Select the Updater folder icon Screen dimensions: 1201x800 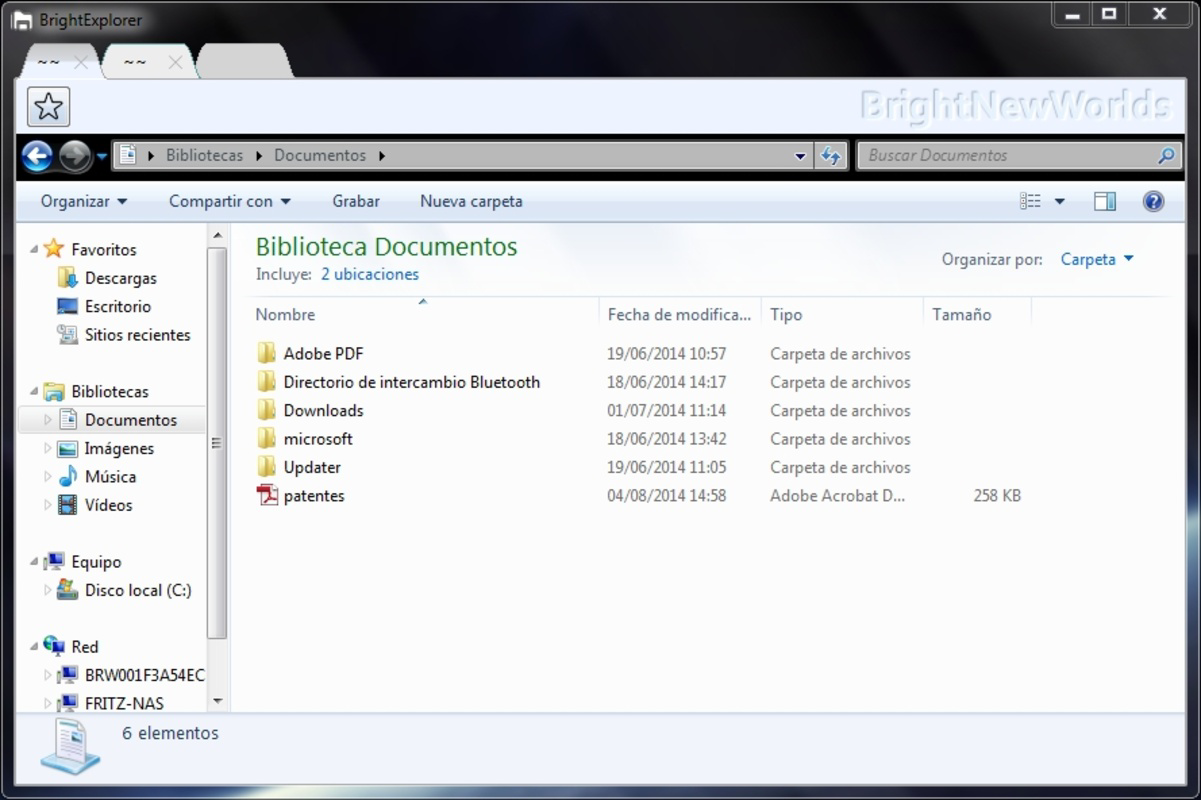point(267,467)
